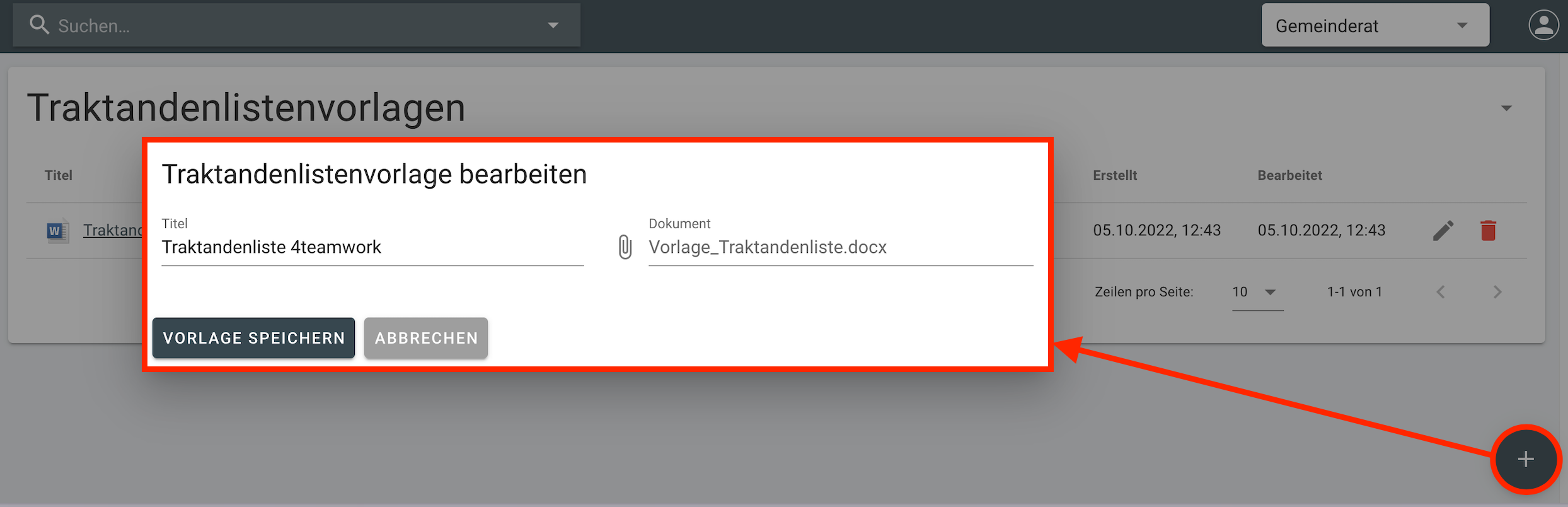Collapse the Traktandenlistenvorlagen panel arrow
The width and height of the screenshot is (1568, 507).
[1506, 108]
